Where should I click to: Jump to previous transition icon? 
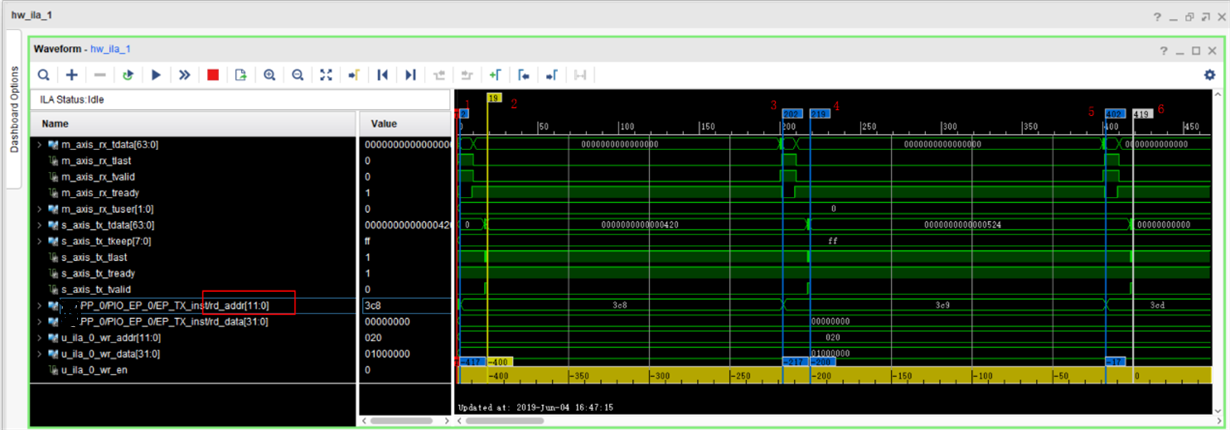(439, 75)
